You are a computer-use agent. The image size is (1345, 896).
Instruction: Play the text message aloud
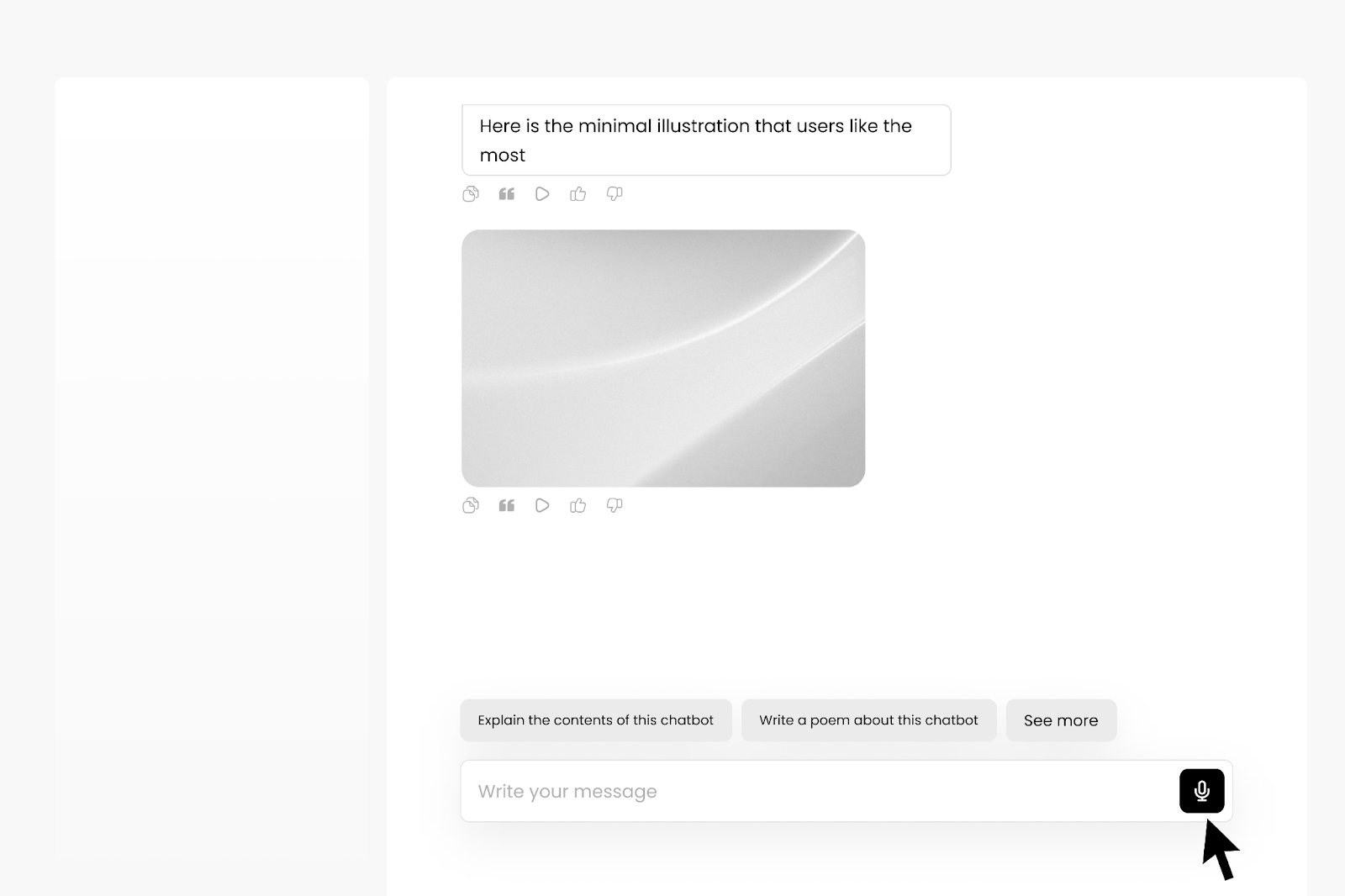[x=542, y=194]
